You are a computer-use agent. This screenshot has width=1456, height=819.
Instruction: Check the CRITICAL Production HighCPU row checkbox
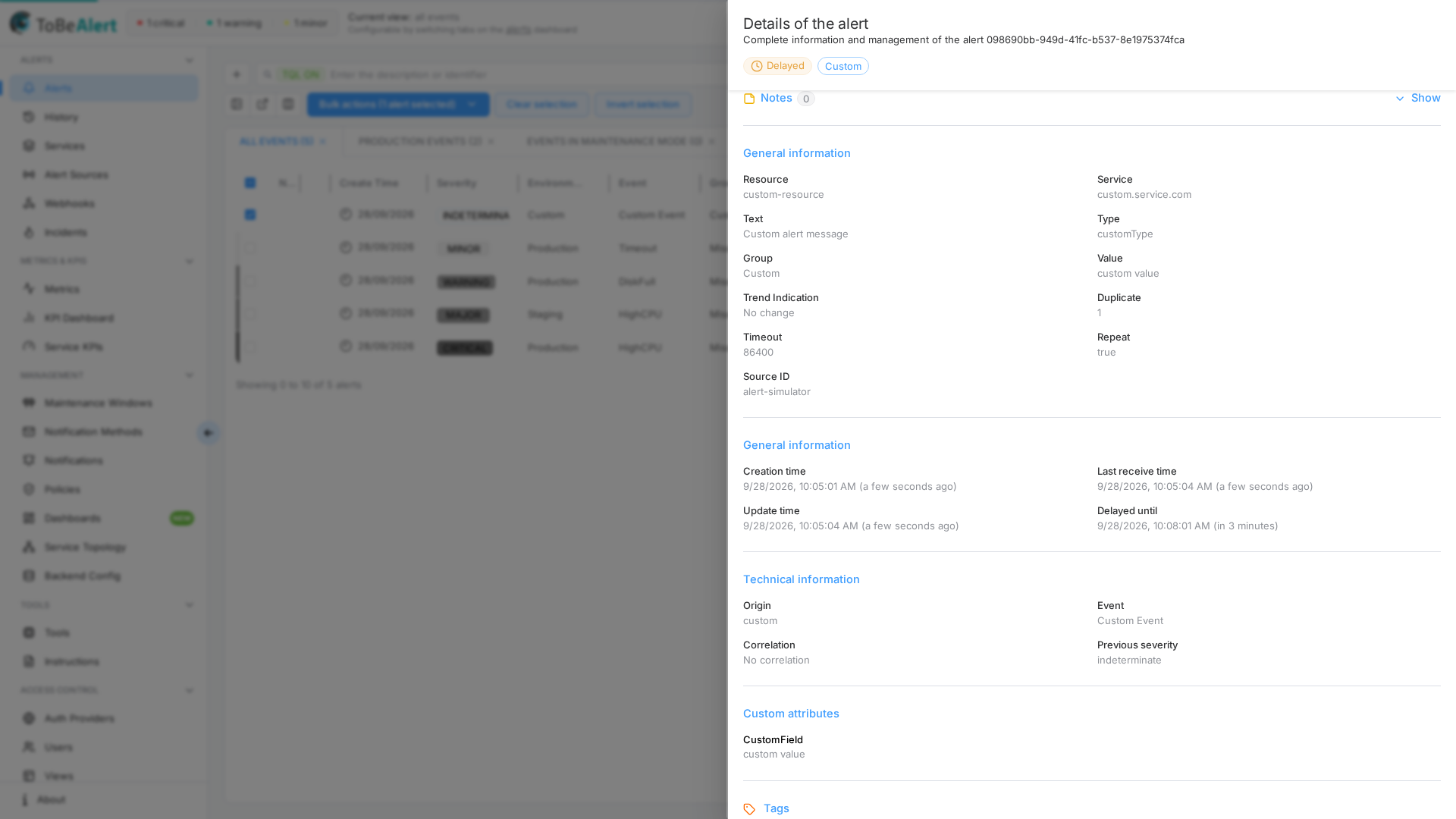[250, 347]
